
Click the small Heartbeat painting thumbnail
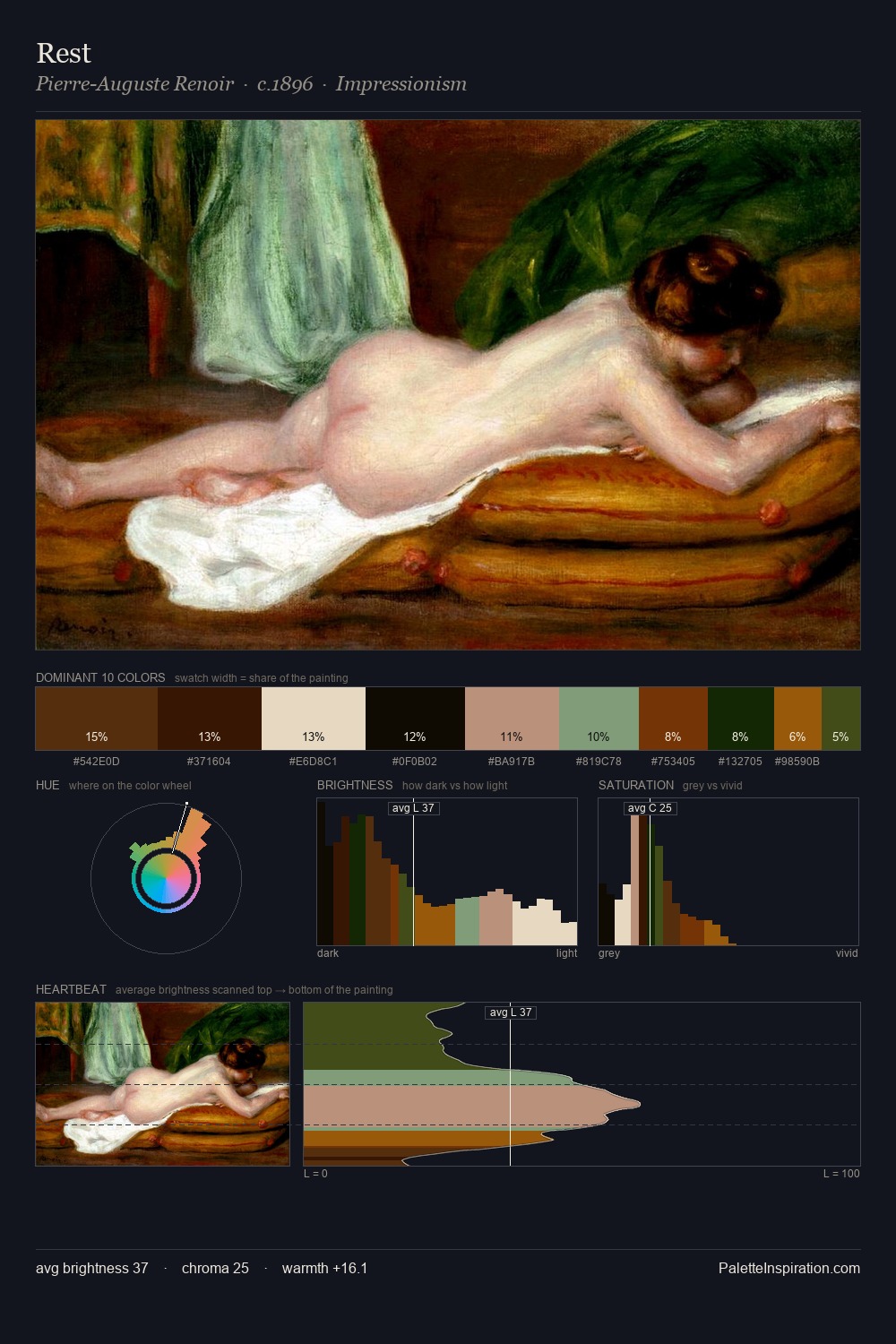pyautogui.click(x=162, y=1084)
